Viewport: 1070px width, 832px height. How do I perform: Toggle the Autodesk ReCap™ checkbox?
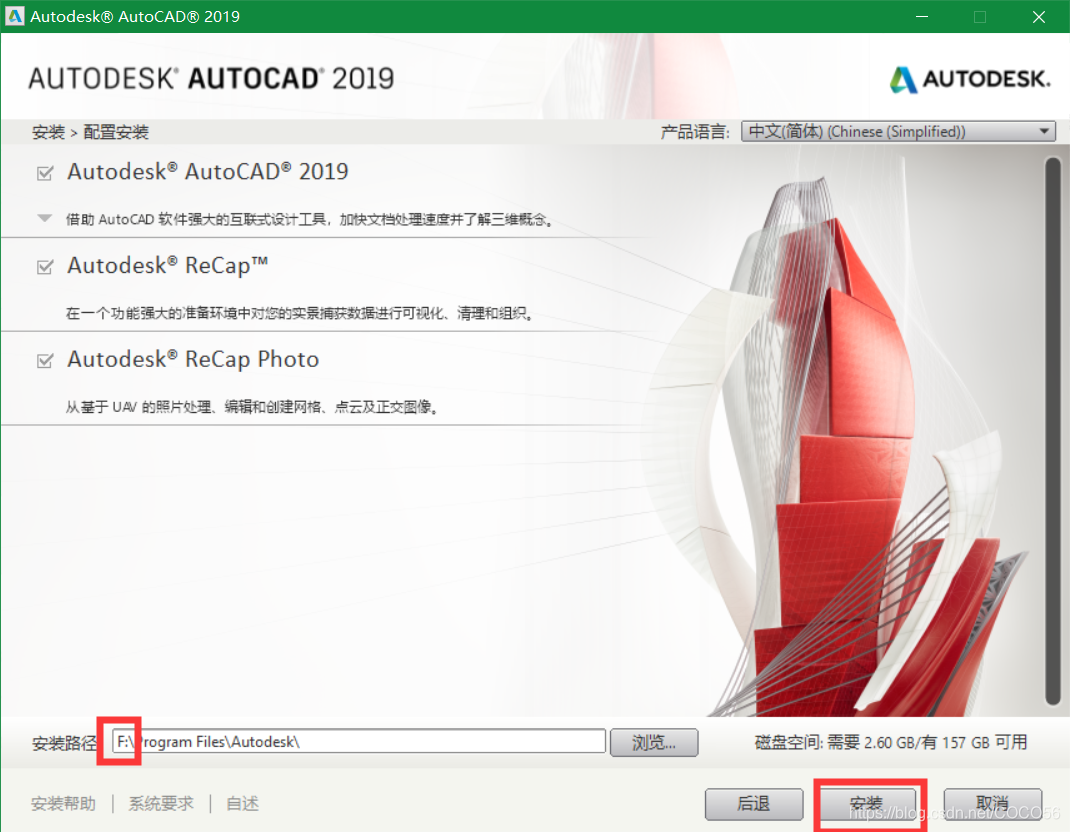point(44,267)
